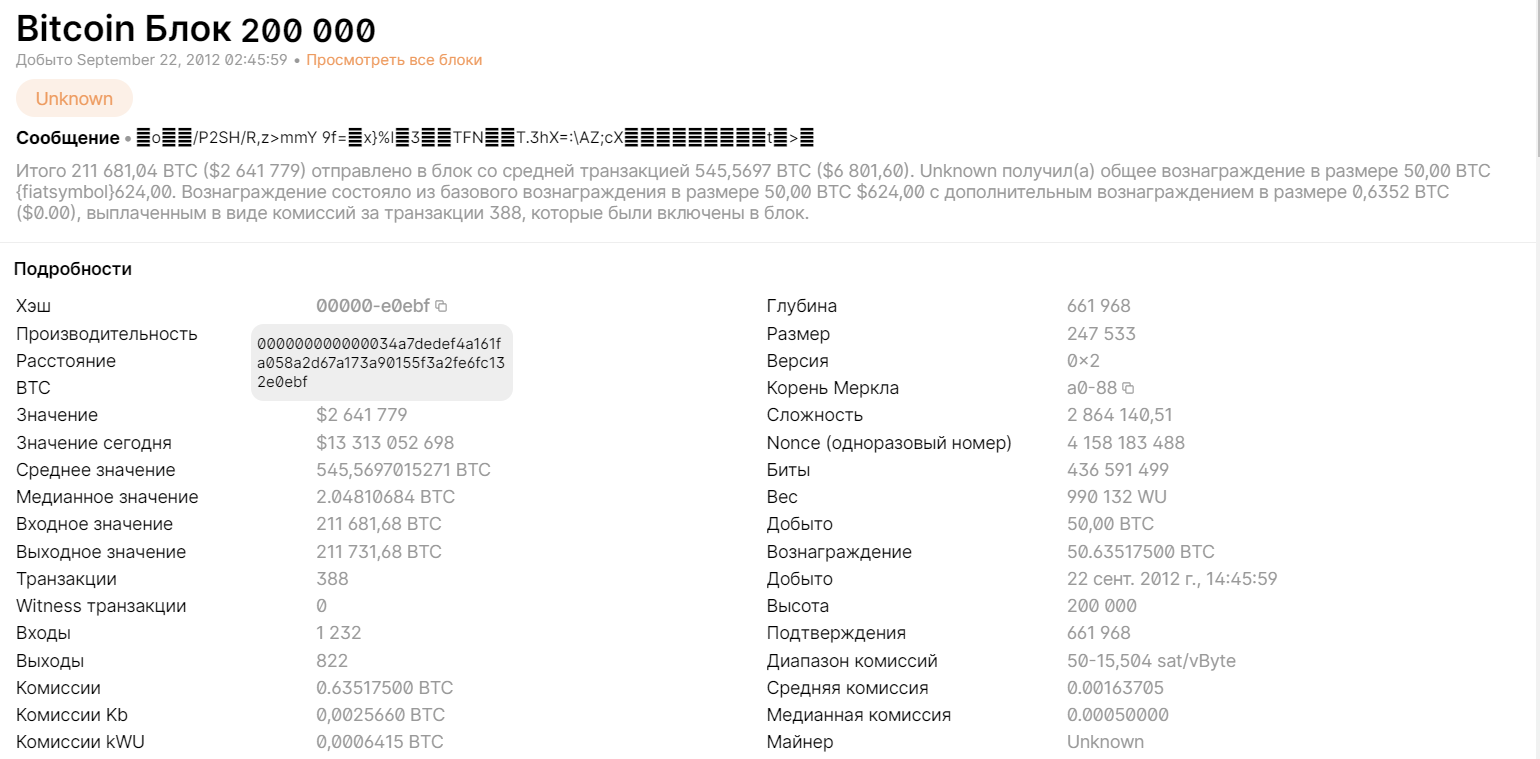Click the Транзакции count 388
The height and width of the screenshot is (759, 1540).
pos(332,579)
